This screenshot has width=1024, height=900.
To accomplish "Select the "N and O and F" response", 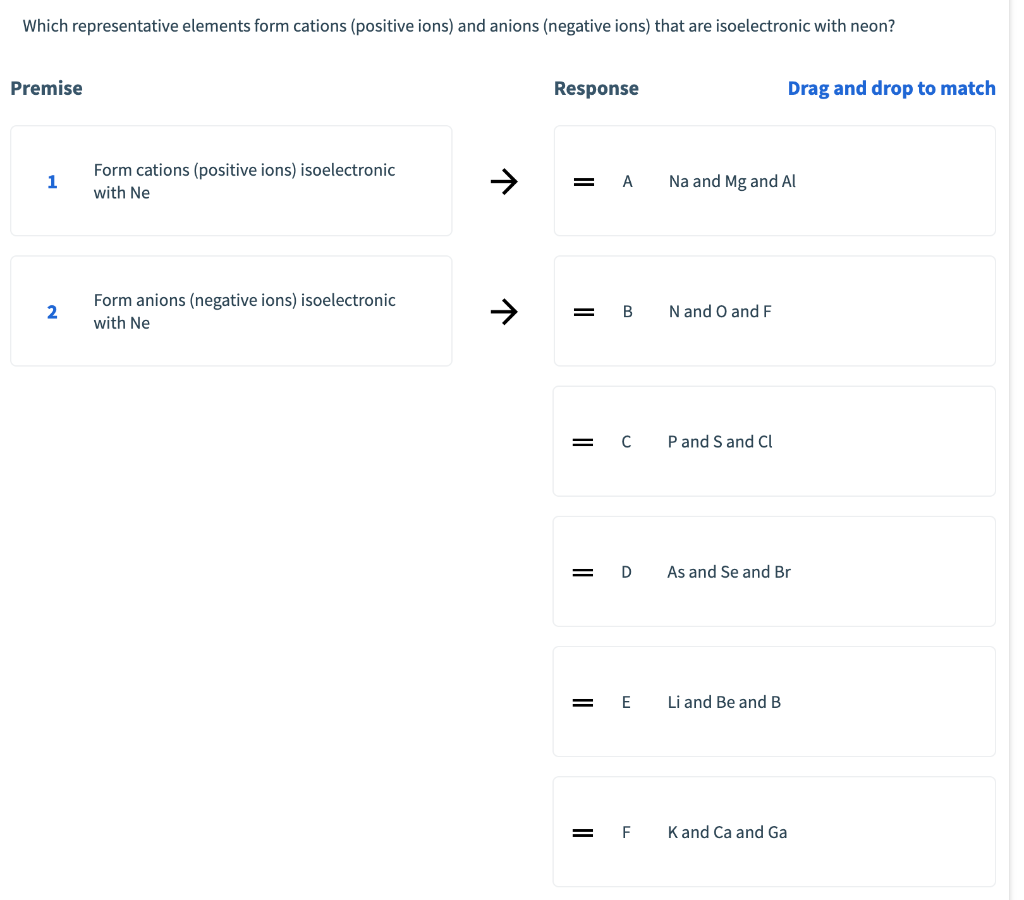I will coord(720,312).
